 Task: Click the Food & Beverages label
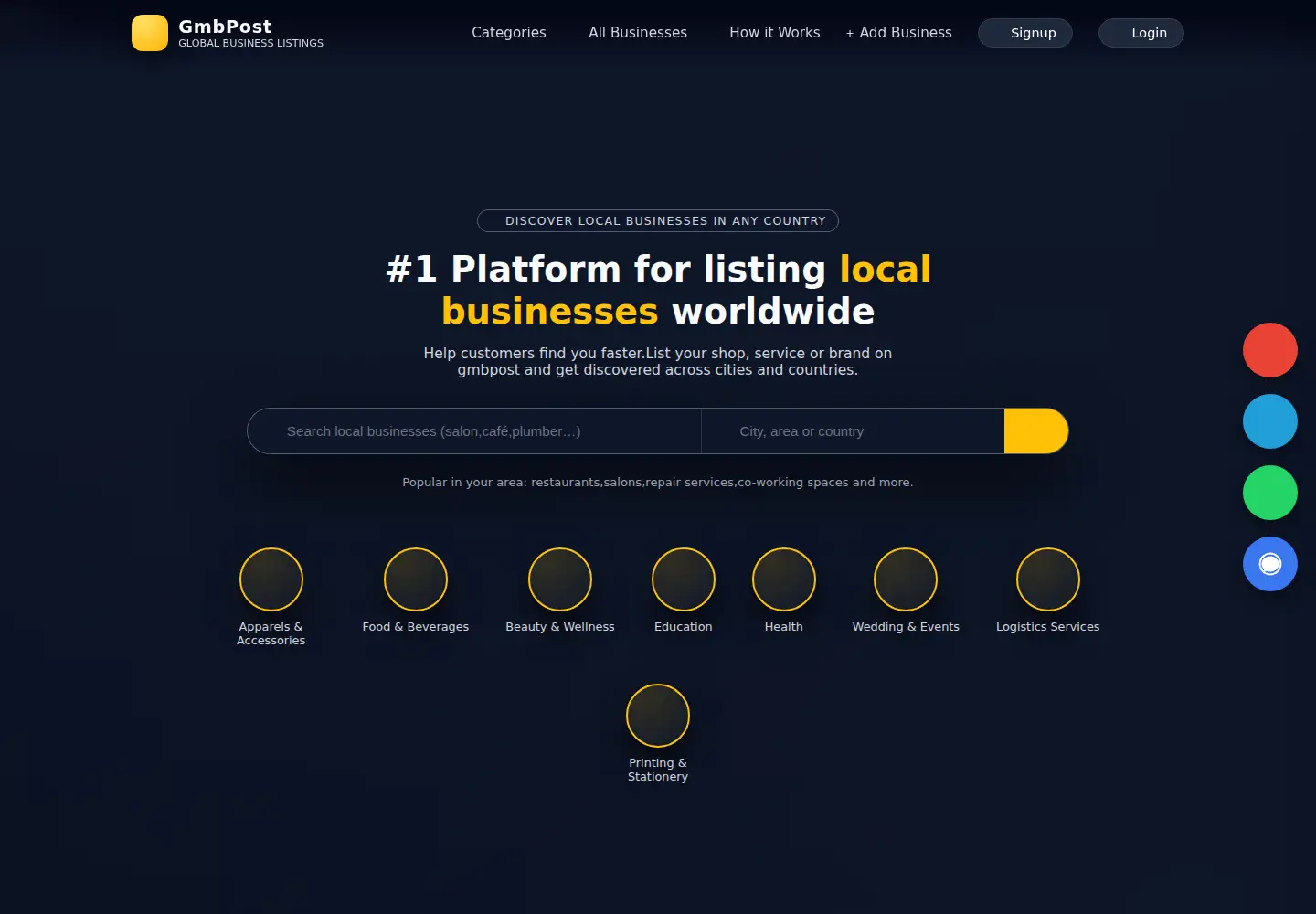pyautogui.click(x=416, y=627)
